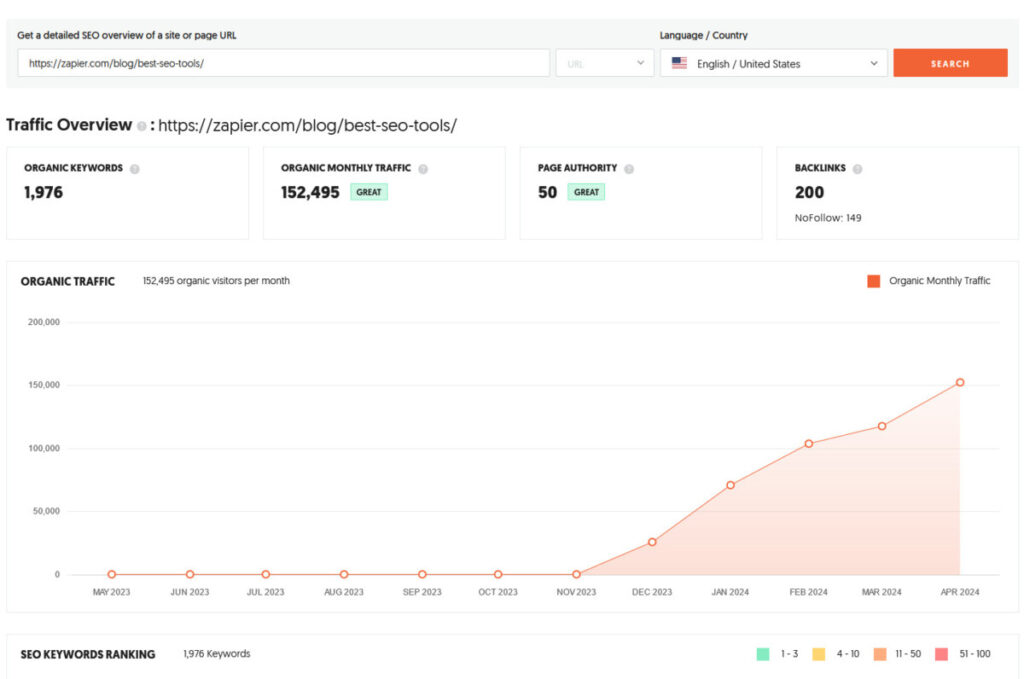The height and width of the screenshot is (679, 1024).
Task: Click the help icon beside Page Authority
Action: click(629, 169)
